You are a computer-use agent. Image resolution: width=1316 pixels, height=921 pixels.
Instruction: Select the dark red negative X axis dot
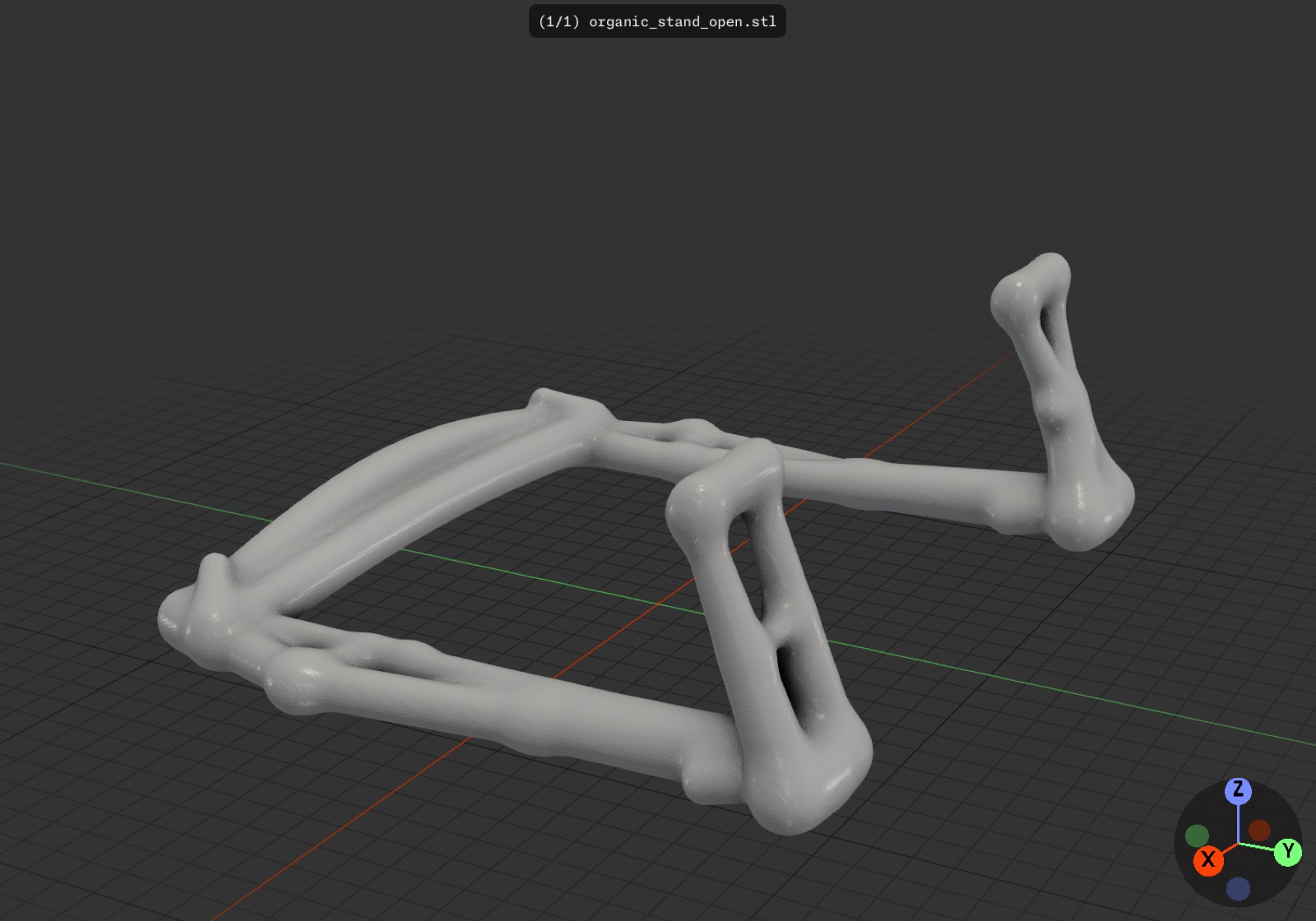1259,830
